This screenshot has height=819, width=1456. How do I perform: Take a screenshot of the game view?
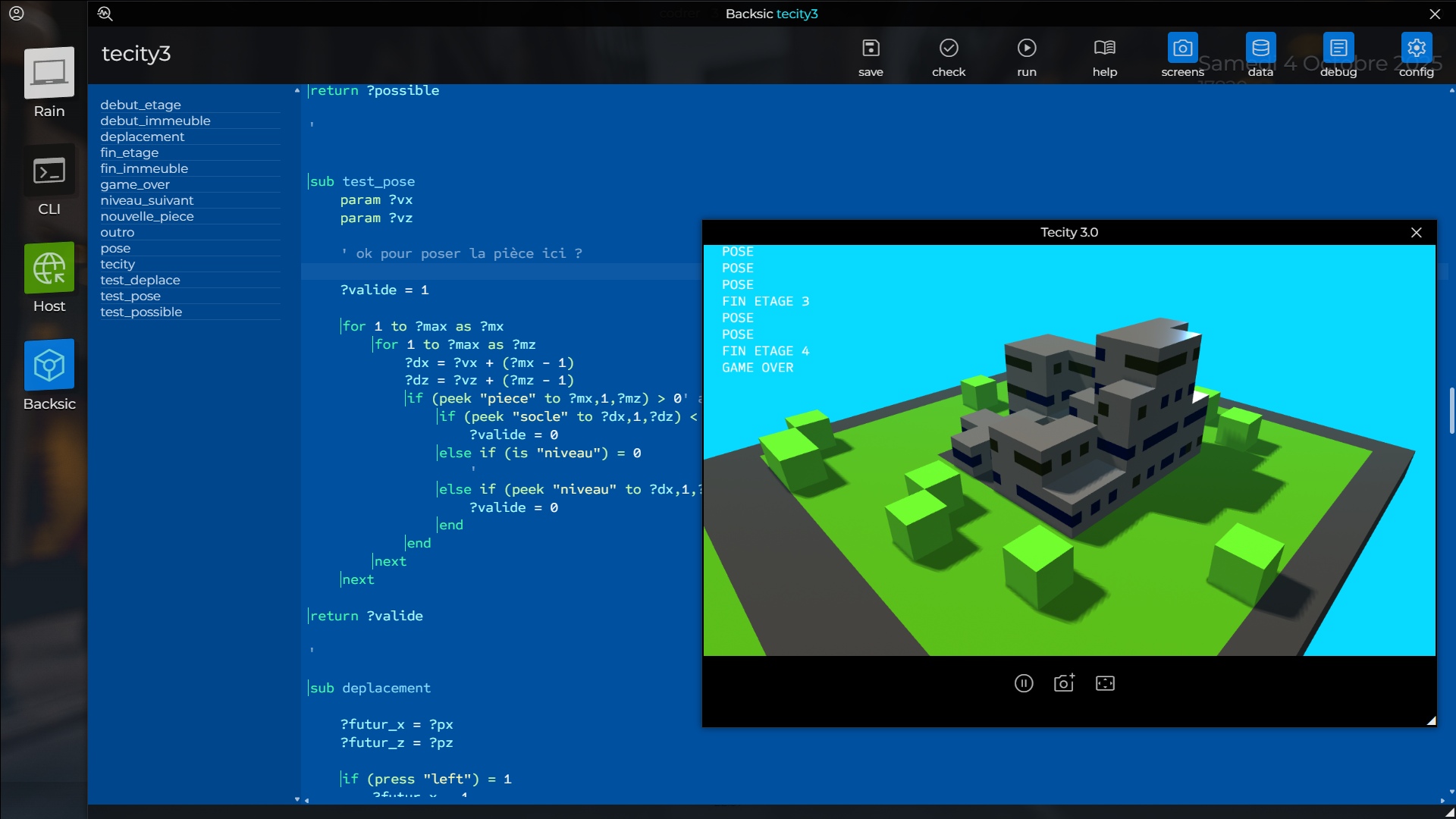pyautogui.click(x=1064, y=683)
